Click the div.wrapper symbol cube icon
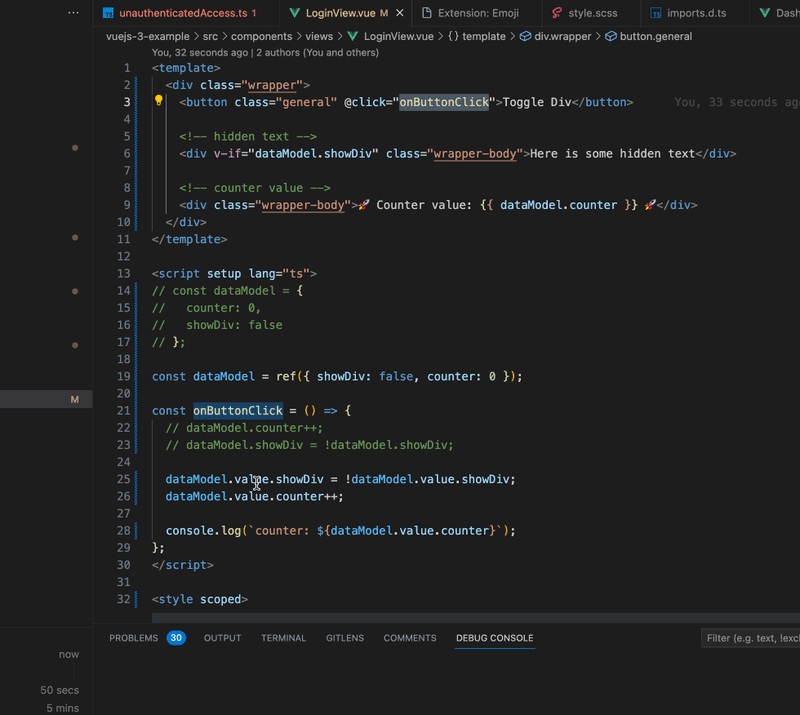The image size is (800, 715). 525,36
